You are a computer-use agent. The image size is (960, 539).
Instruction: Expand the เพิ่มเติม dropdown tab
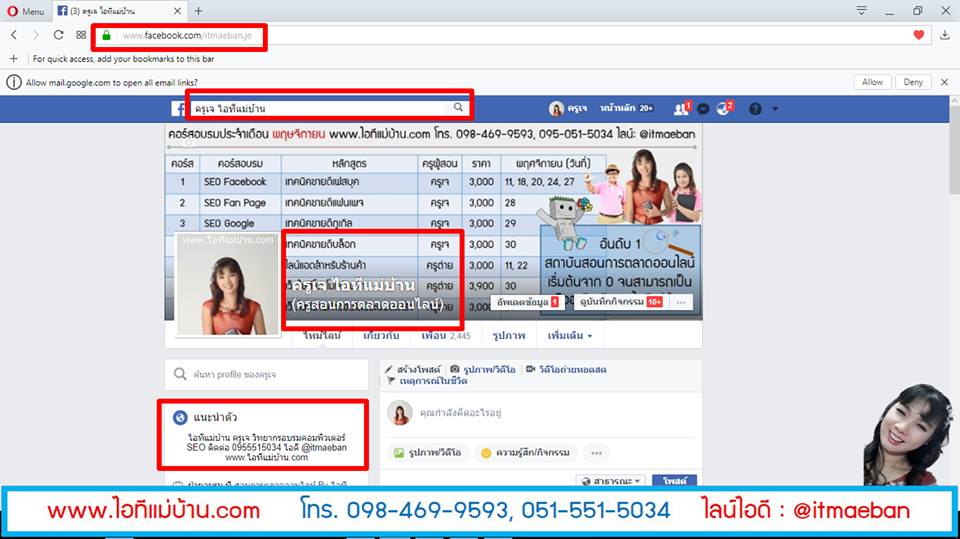[x=570, y=336]
